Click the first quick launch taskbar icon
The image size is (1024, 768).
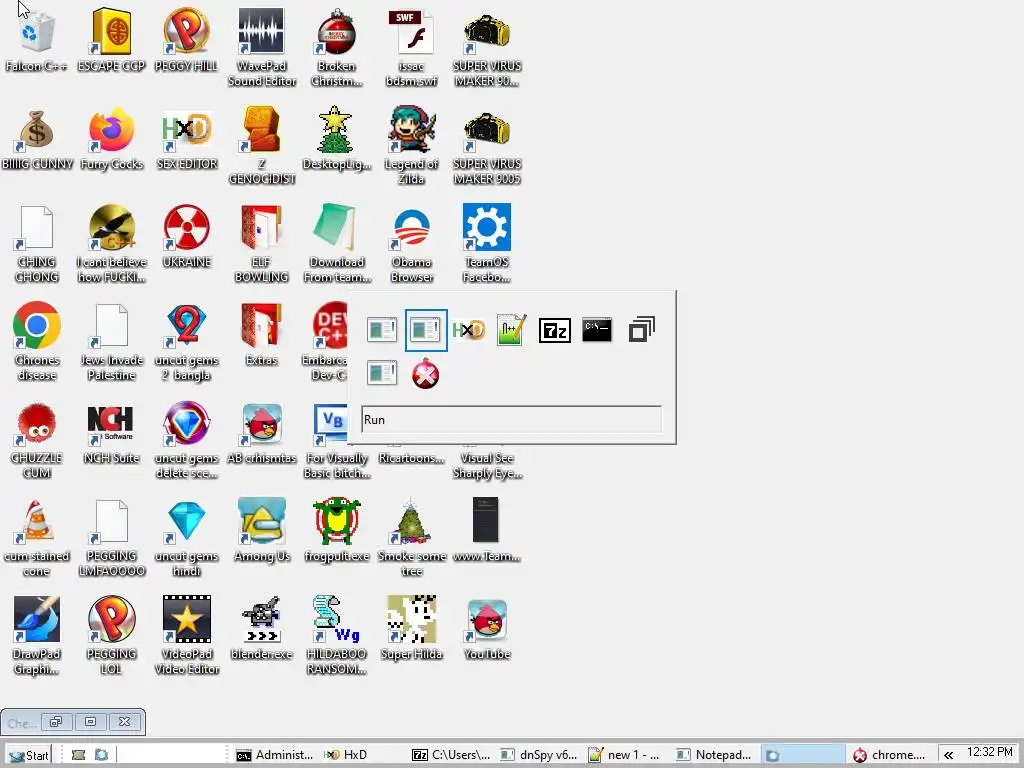[x=78, y=755]
